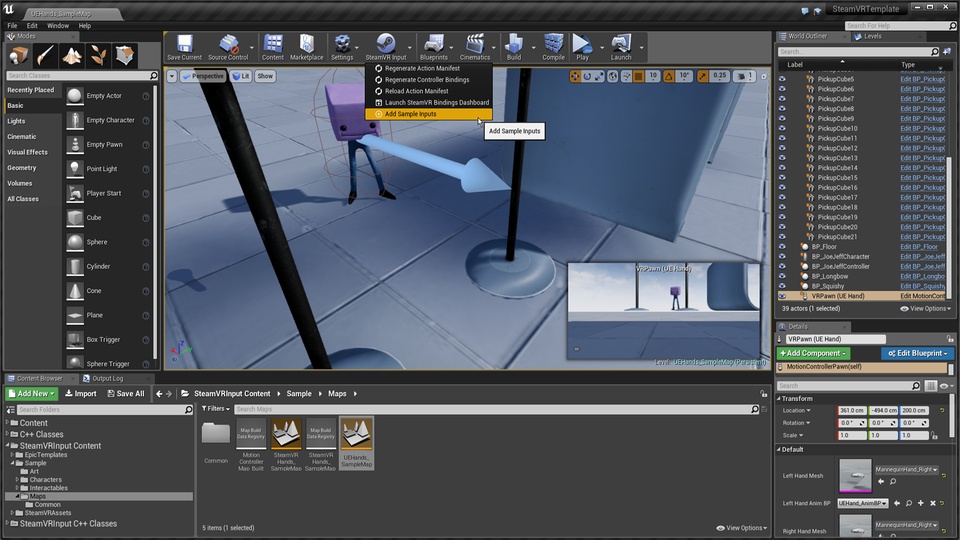Click the Source Control icon

tap(229, 45)
